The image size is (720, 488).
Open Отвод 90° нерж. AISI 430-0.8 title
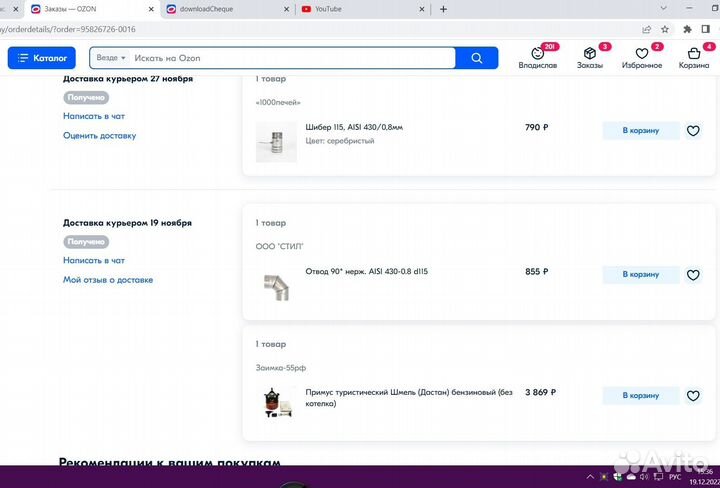tap(366, 271)
